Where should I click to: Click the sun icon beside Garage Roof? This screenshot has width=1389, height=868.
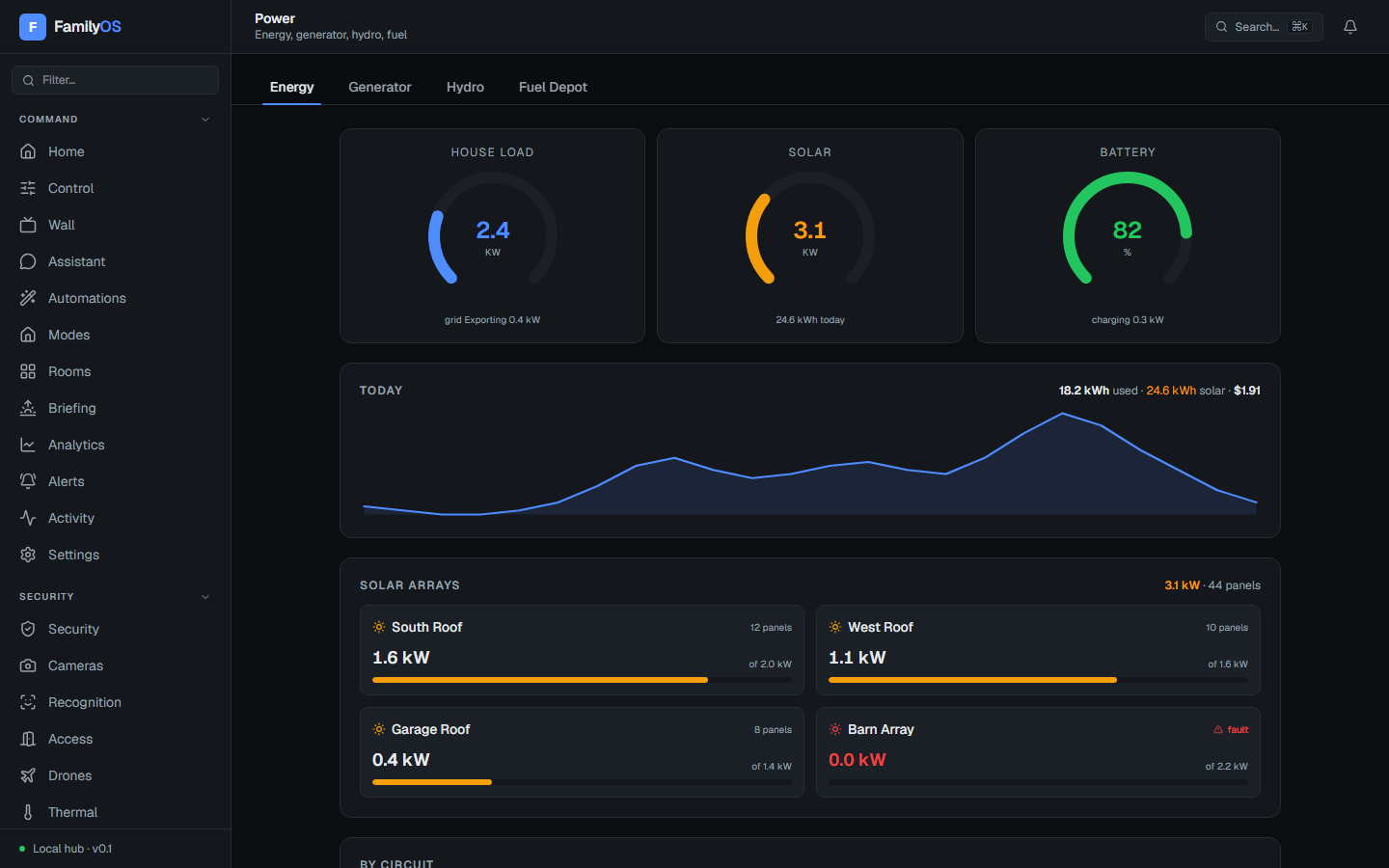coord(379,729)
